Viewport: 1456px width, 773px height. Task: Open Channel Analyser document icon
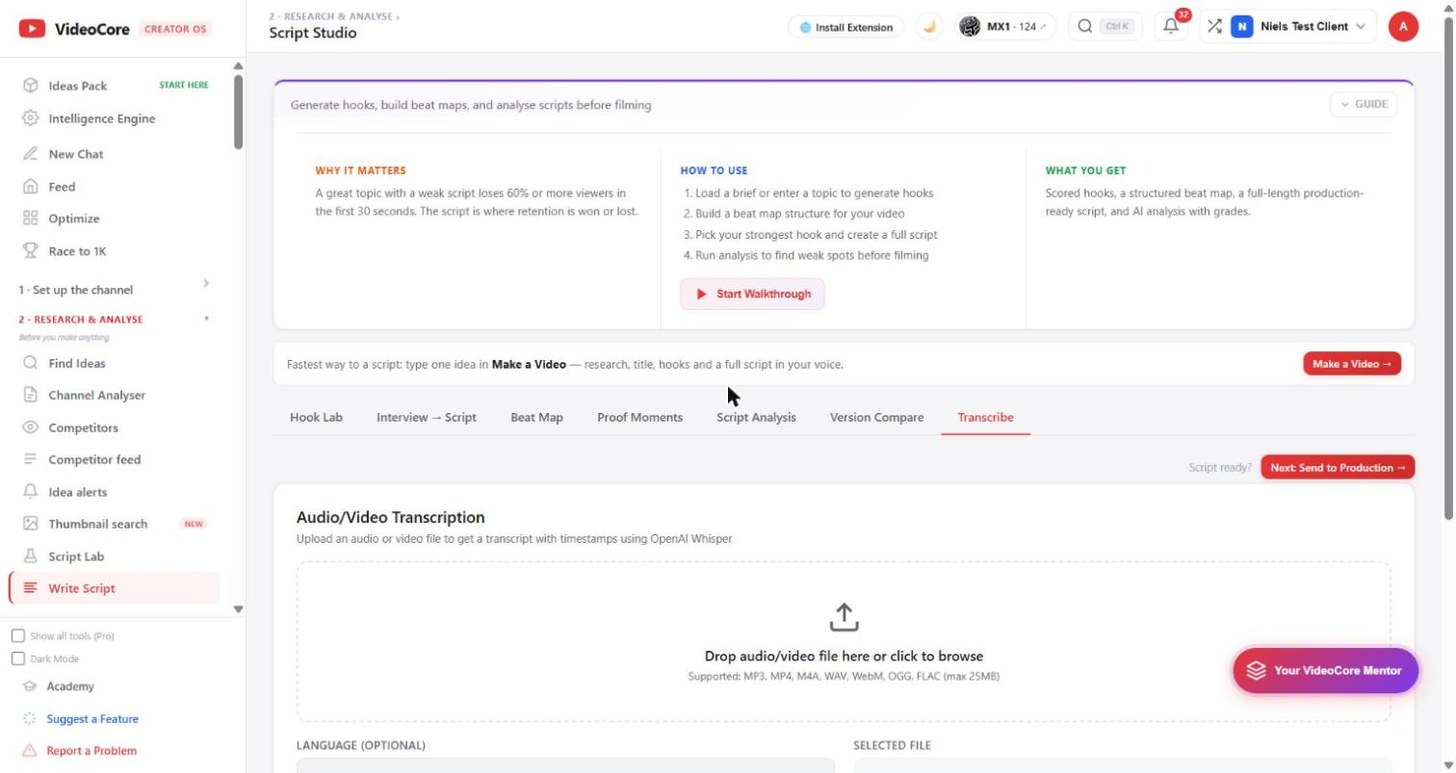coord(30,395)
